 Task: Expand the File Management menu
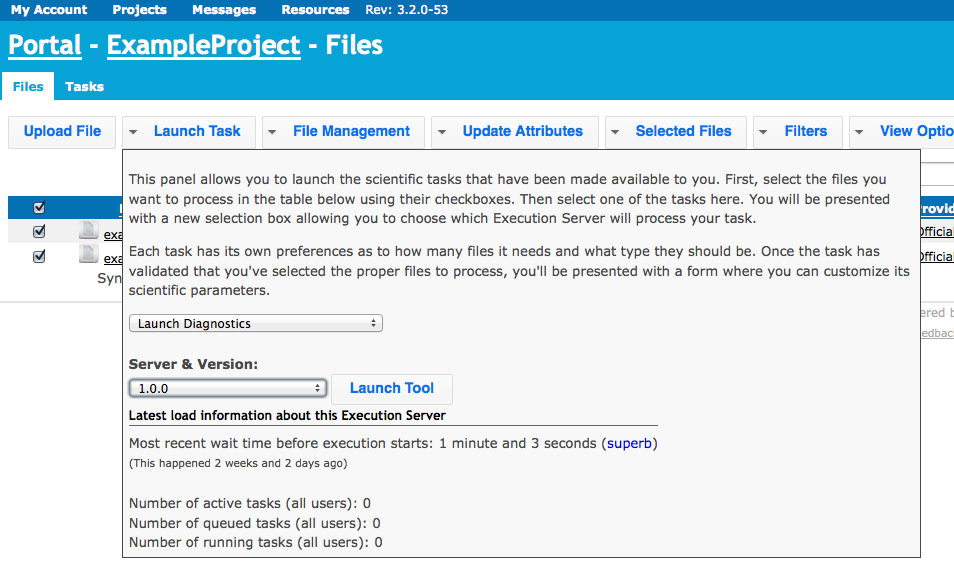tap(351, 131)
